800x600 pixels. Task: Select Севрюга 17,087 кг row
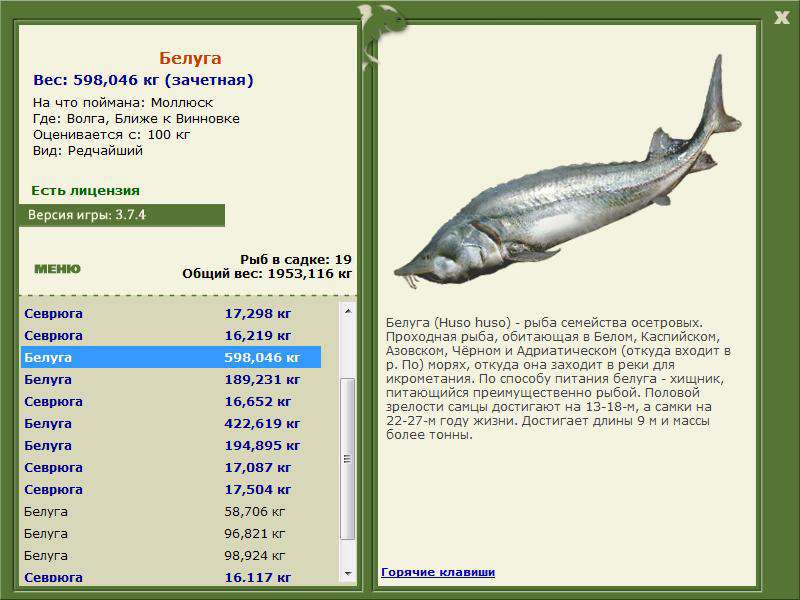click(171, 467)
